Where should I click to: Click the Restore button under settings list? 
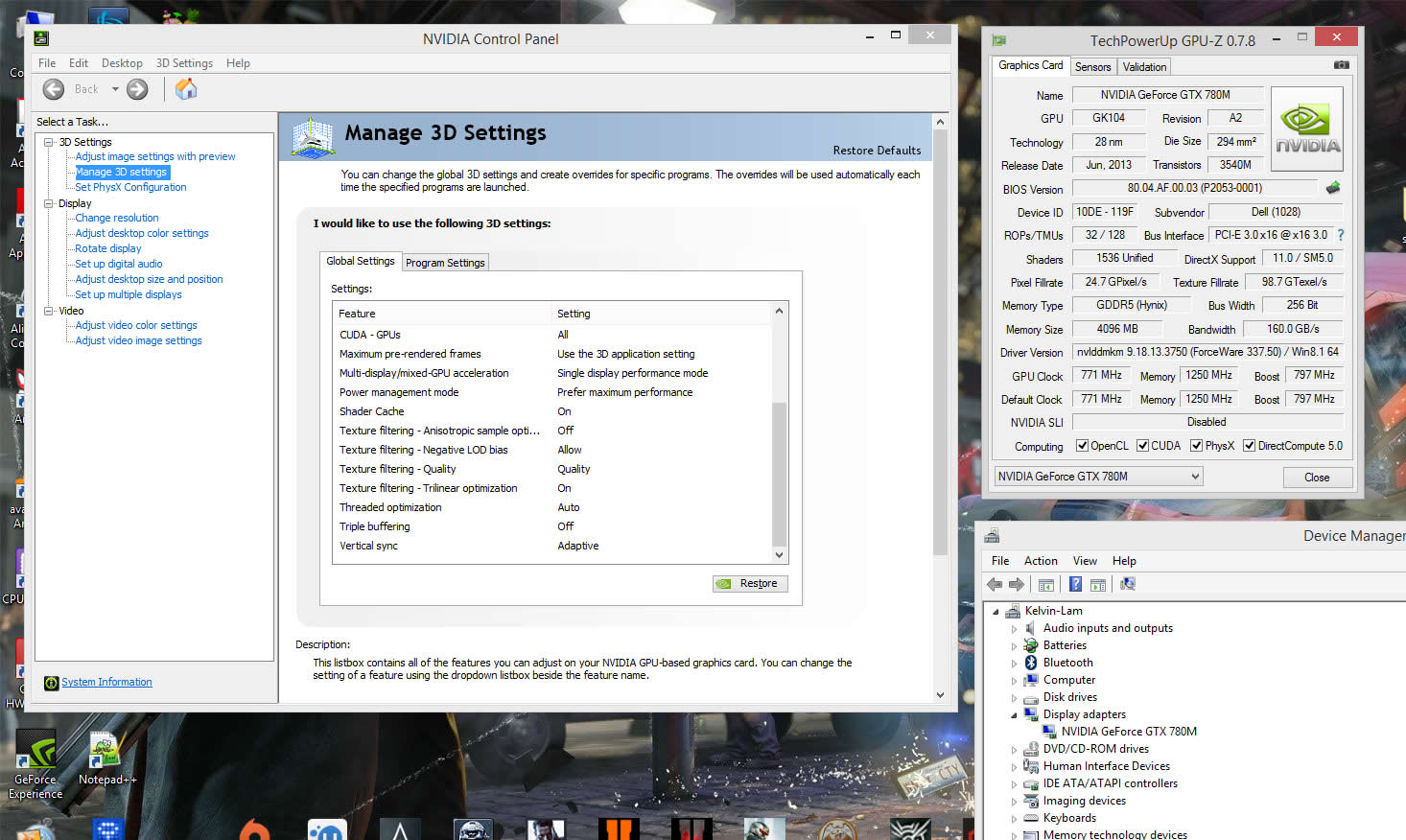[750, 583]
